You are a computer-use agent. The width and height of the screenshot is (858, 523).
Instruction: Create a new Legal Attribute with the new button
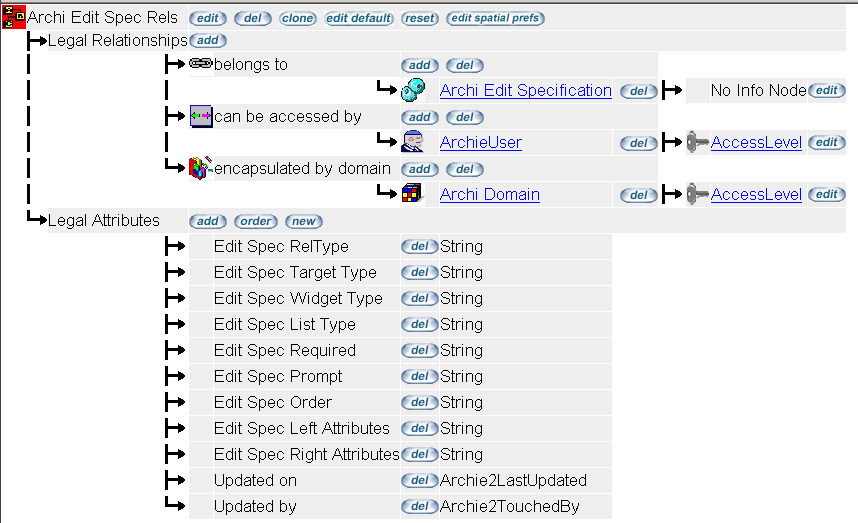[303, 221]
